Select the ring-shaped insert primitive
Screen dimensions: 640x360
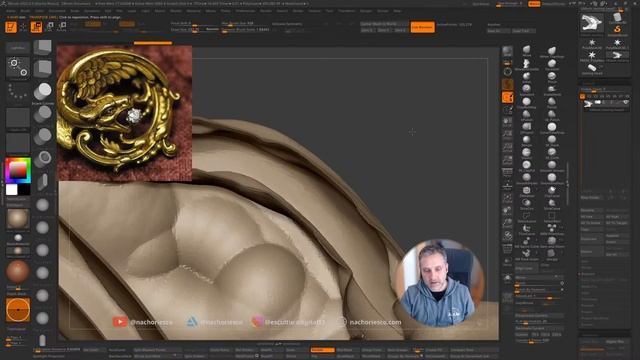(x=42, y=159)
